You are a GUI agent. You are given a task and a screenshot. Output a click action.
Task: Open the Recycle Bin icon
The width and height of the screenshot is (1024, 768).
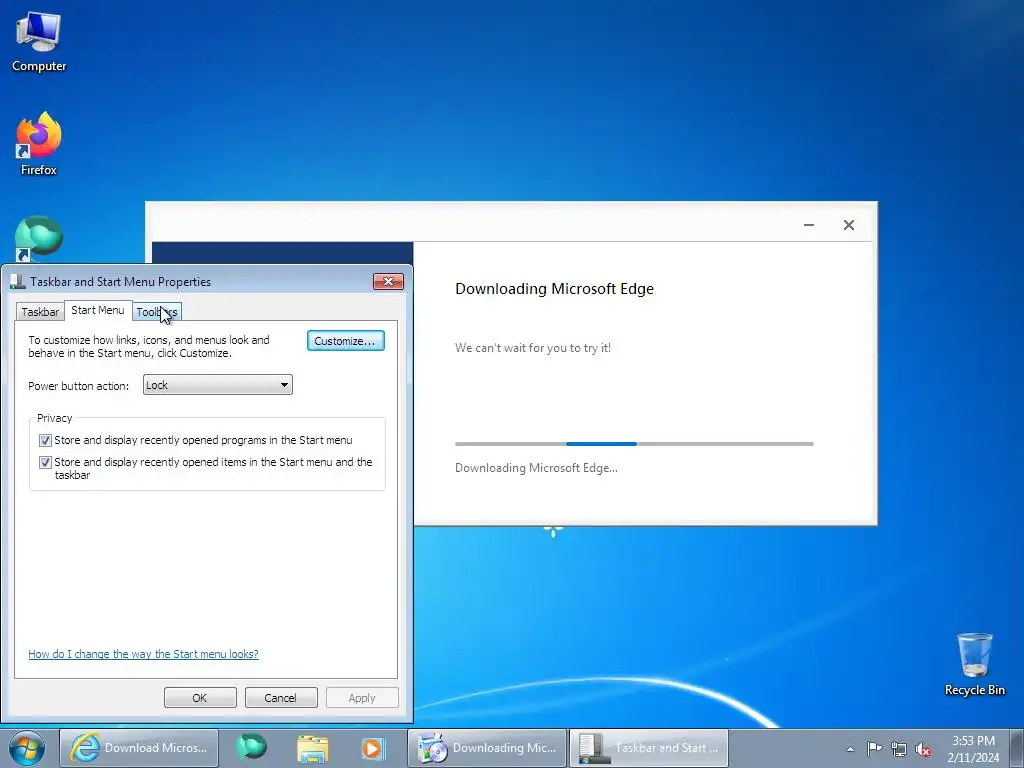tap(974, 664)
